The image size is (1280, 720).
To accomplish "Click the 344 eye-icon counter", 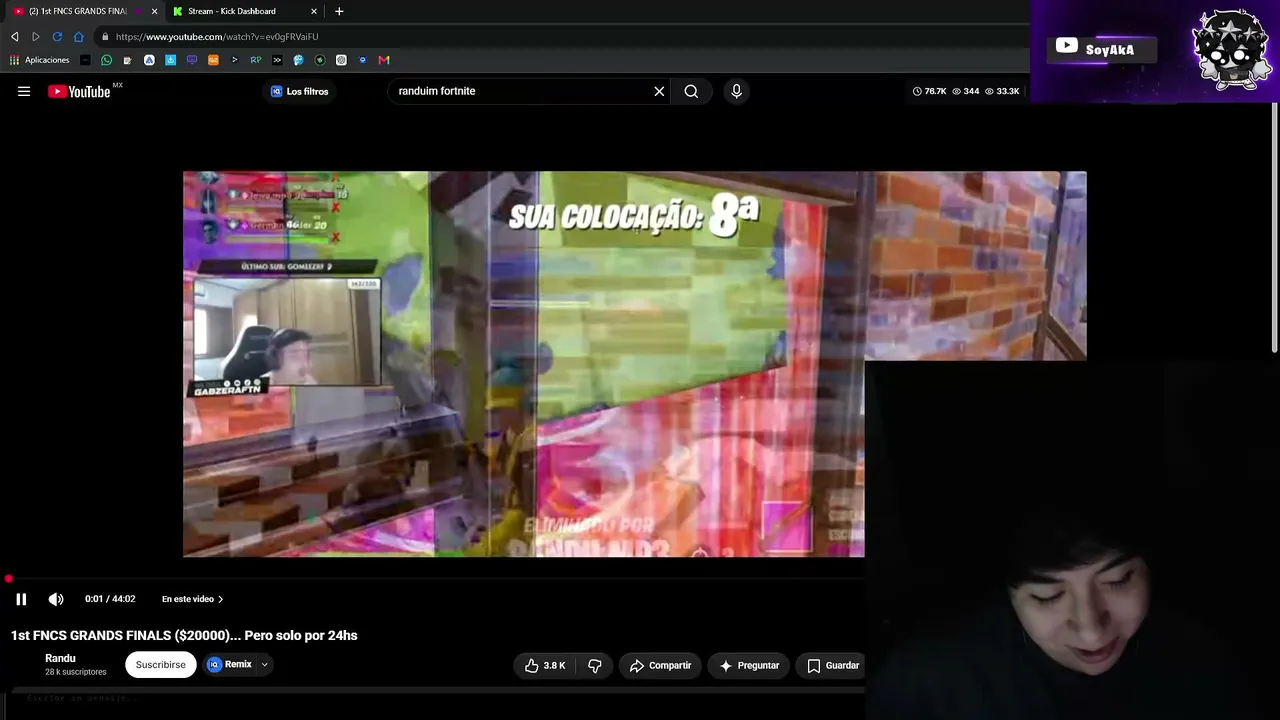I will (x=965, y=91).
